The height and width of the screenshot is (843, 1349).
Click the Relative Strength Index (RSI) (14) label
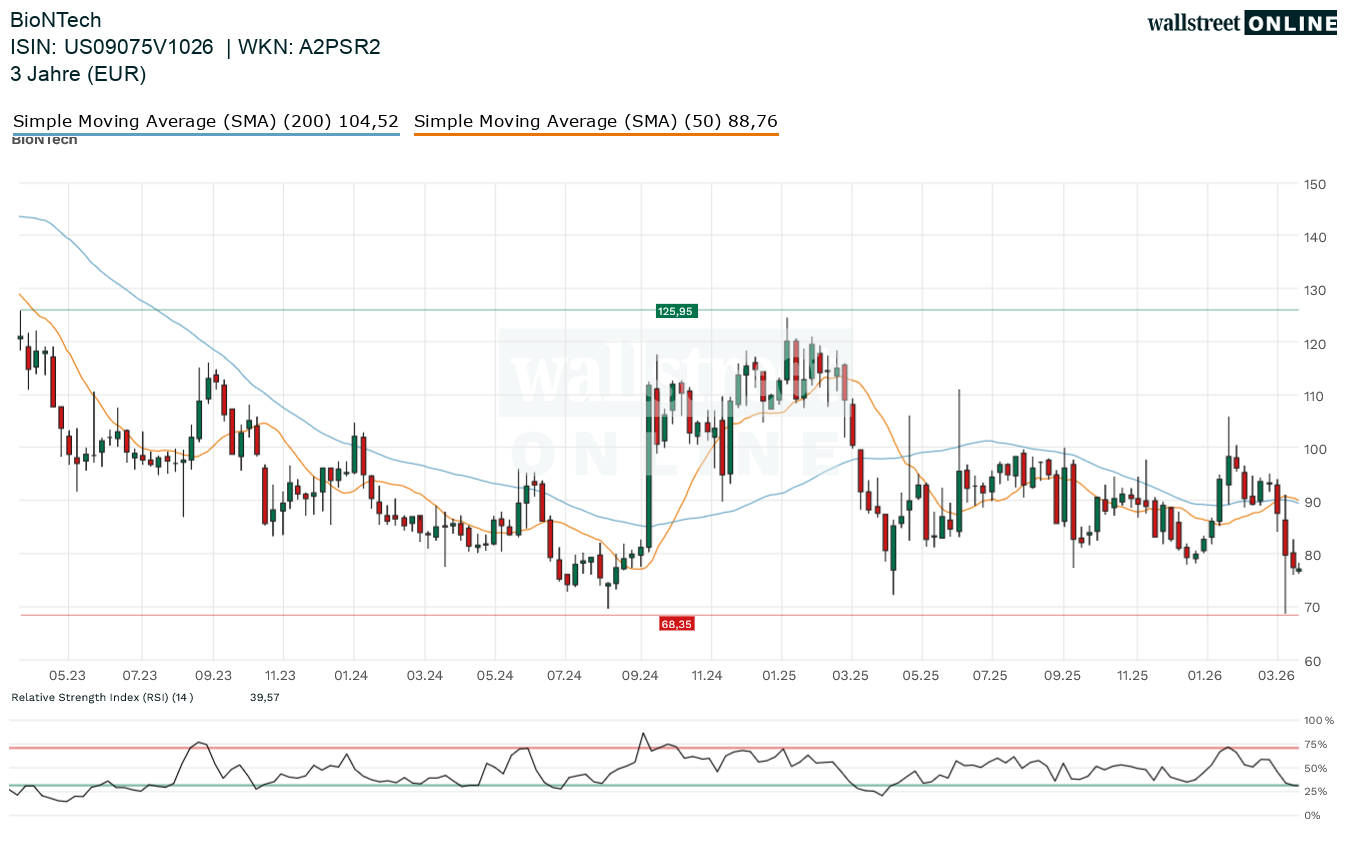(x=102, y=697)
